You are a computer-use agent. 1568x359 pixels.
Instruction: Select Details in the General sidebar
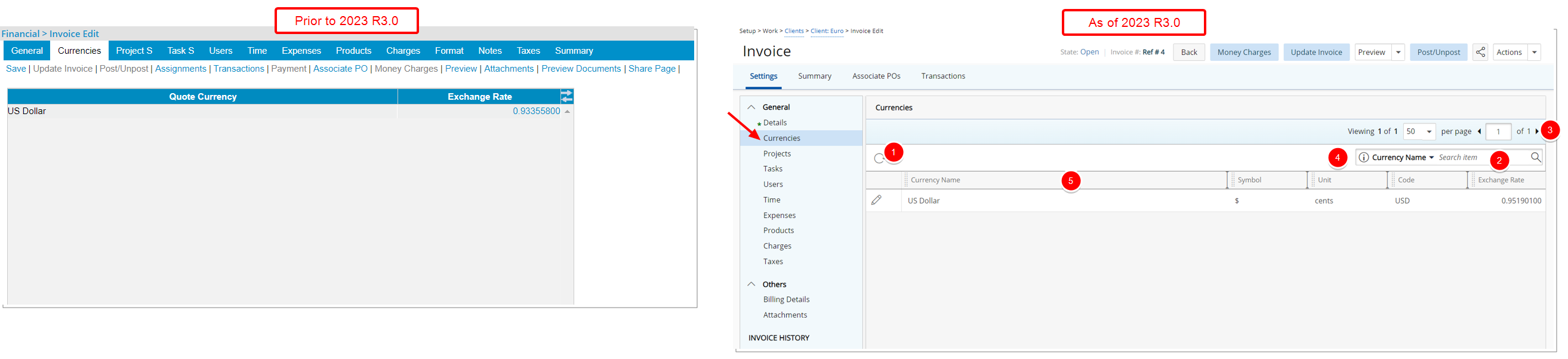click(x=775, y=123)
